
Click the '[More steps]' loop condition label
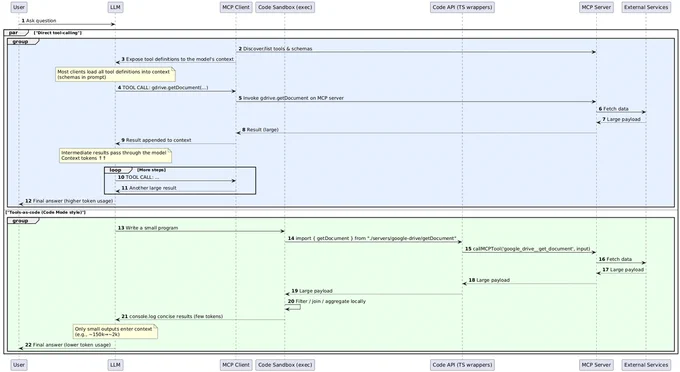[151, 170]
